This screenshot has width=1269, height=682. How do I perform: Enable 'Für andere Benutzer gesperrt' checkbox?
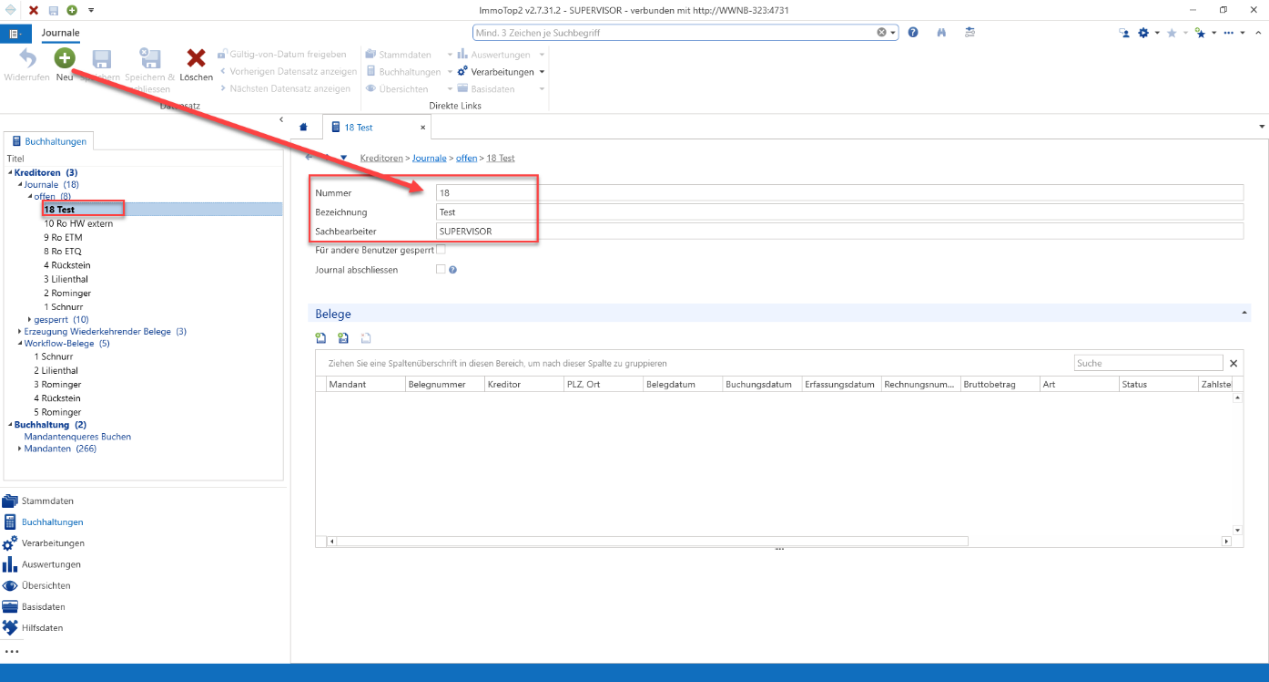coord(441,249)
